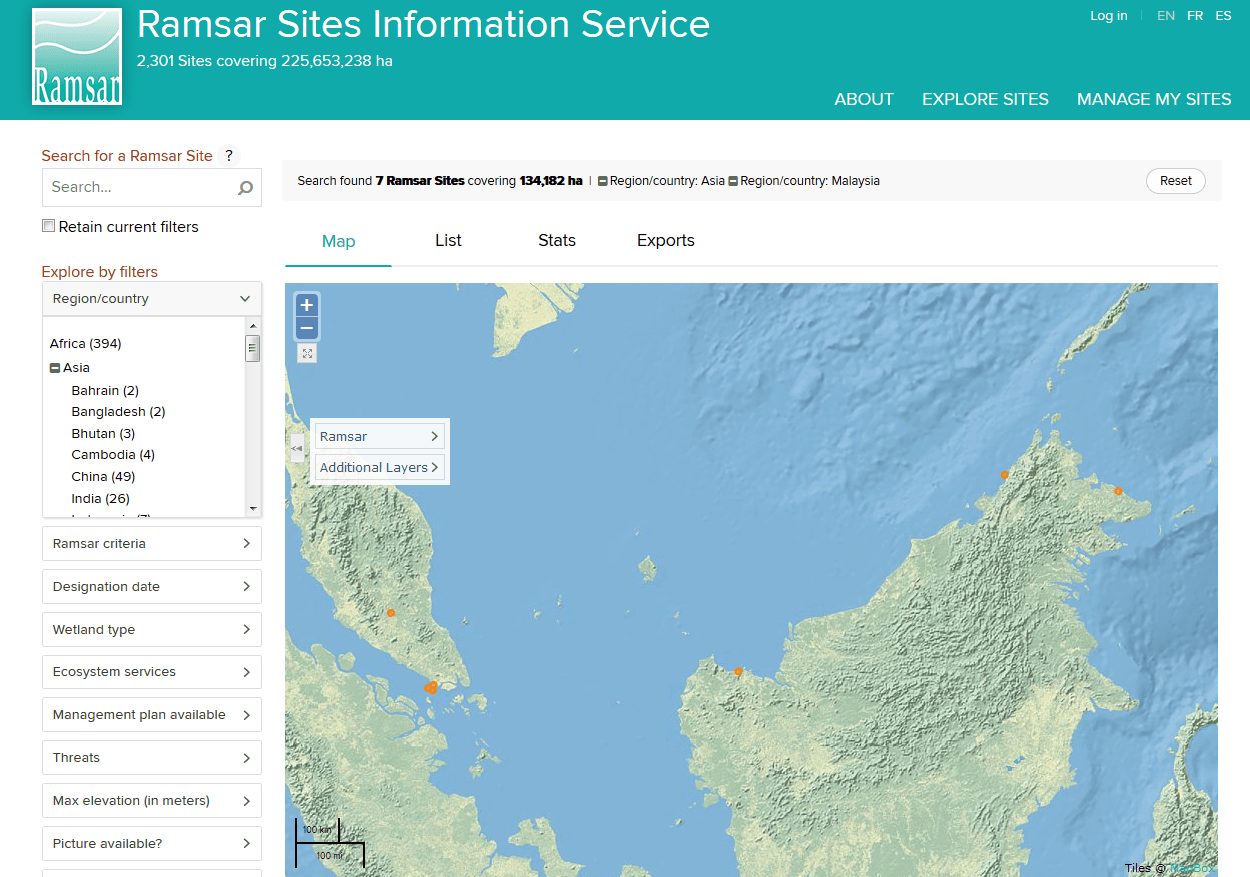Expand the Wetland type filter
Image resolution: width=1250 pixels, height=877 pixels.
point(152,630)
